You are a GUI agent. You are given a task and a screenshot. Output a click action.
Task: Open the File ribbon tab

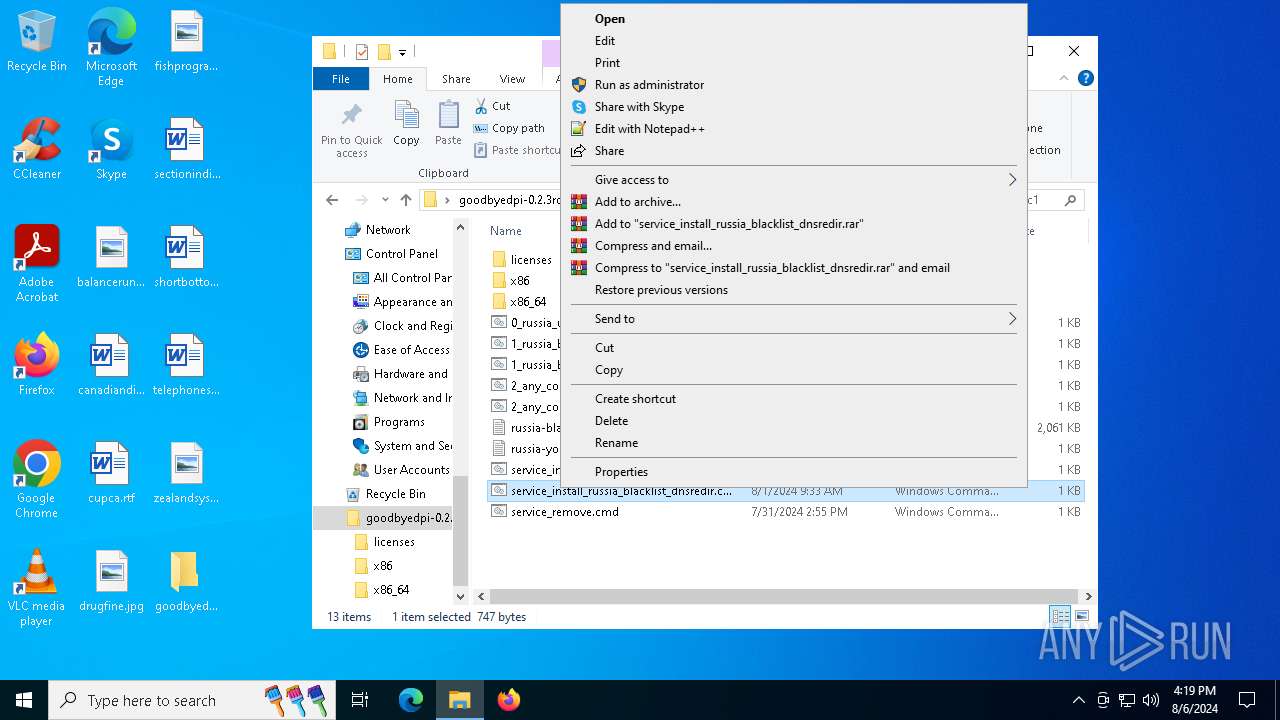pos(341,79)
